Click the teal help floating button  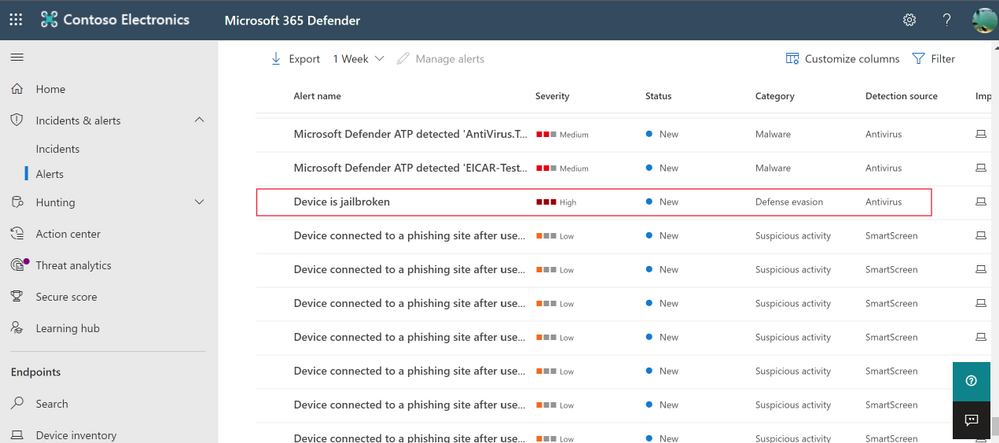(970, 381)
